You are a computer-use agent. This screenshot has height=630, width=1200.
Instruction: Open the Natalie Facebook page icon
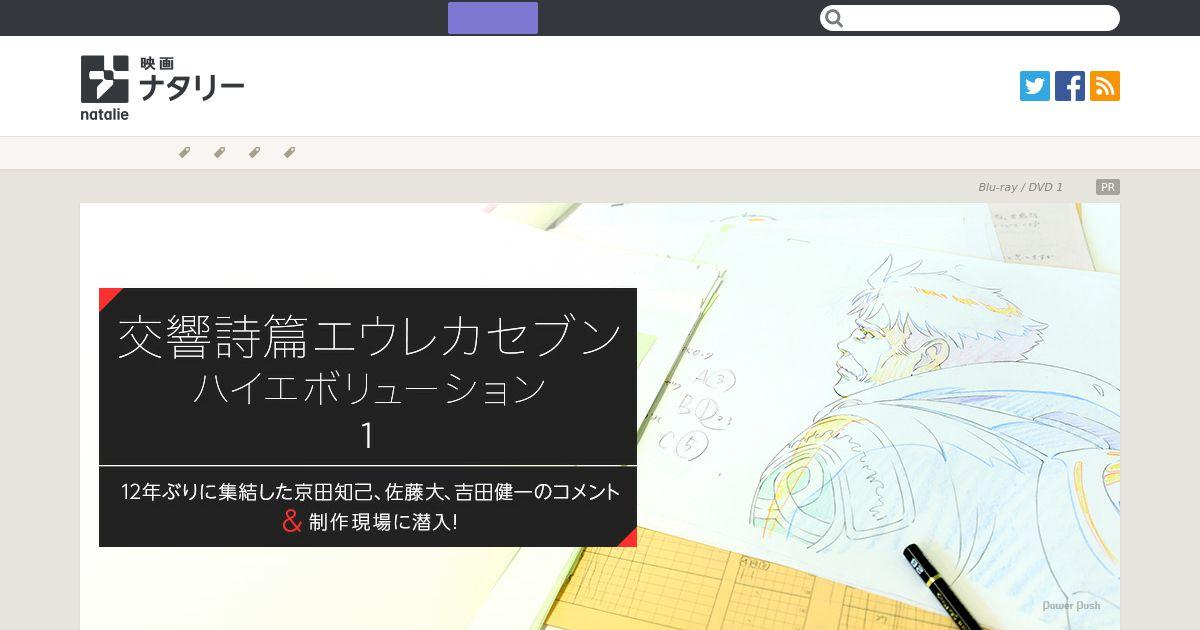(1070, 86)
